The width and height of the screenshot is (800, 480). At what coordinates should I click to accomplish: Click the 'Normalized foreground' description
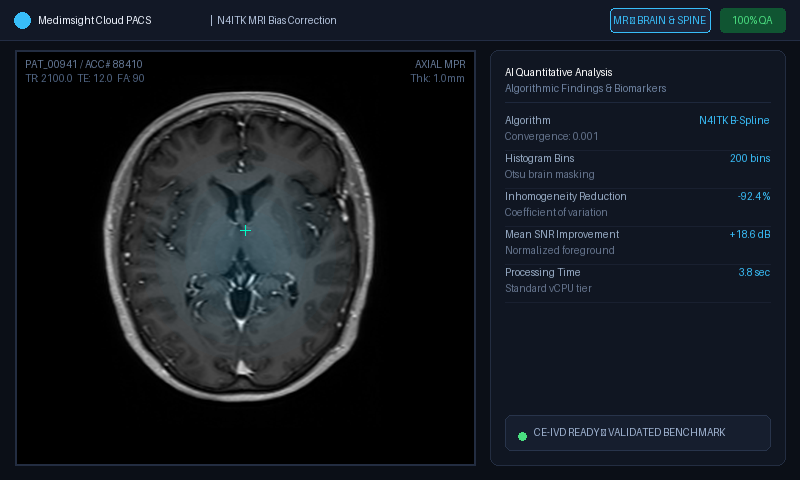point(559,250)
